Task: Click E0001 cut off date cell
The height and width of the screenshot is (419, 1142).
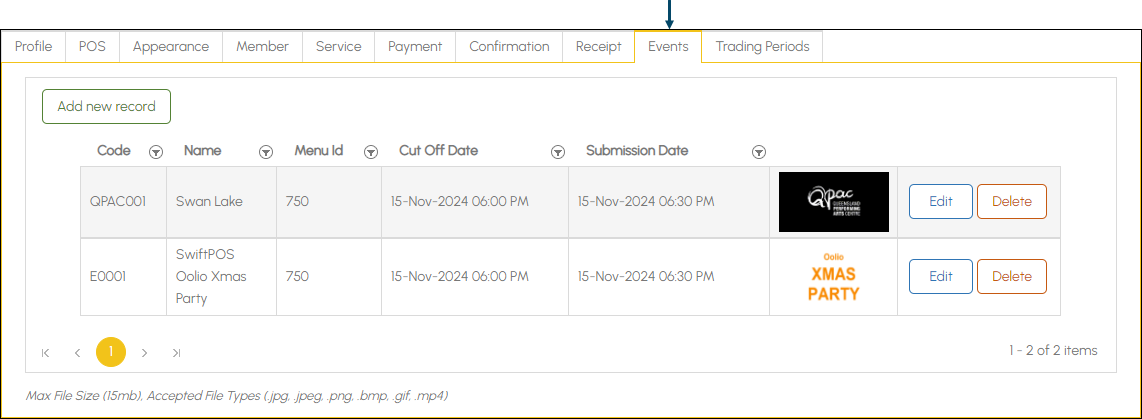Action: tap(475, 277)
